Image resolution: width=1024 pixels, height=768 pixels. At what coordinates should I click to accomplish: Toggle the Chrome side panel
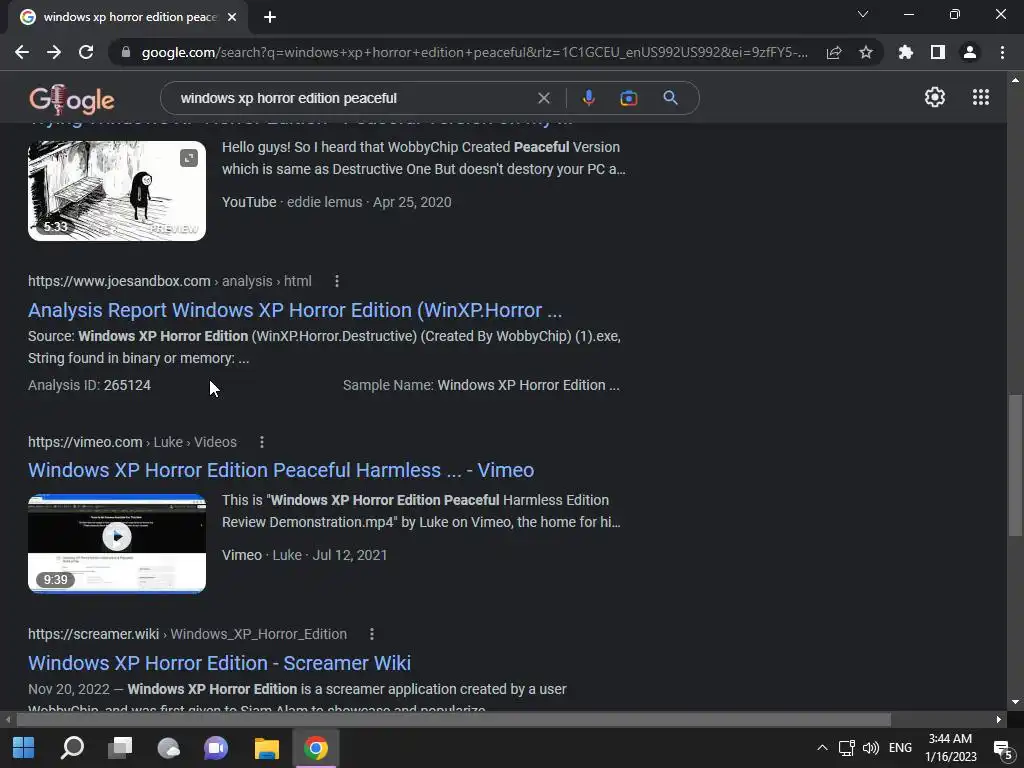[x=938, y=52]
